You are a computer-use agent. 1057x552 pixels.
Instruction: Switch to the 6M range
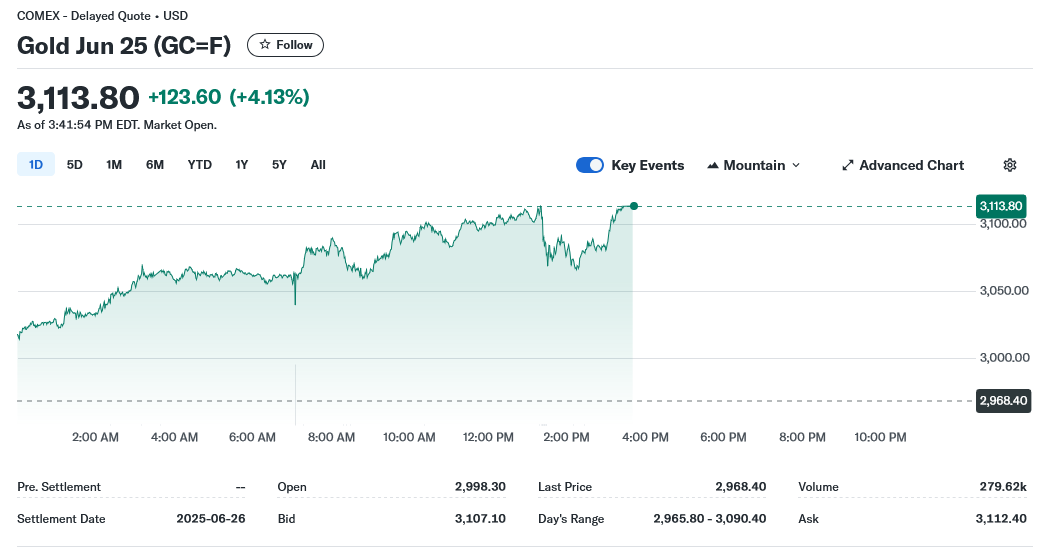pyautogui.click(x=155, y=164)
